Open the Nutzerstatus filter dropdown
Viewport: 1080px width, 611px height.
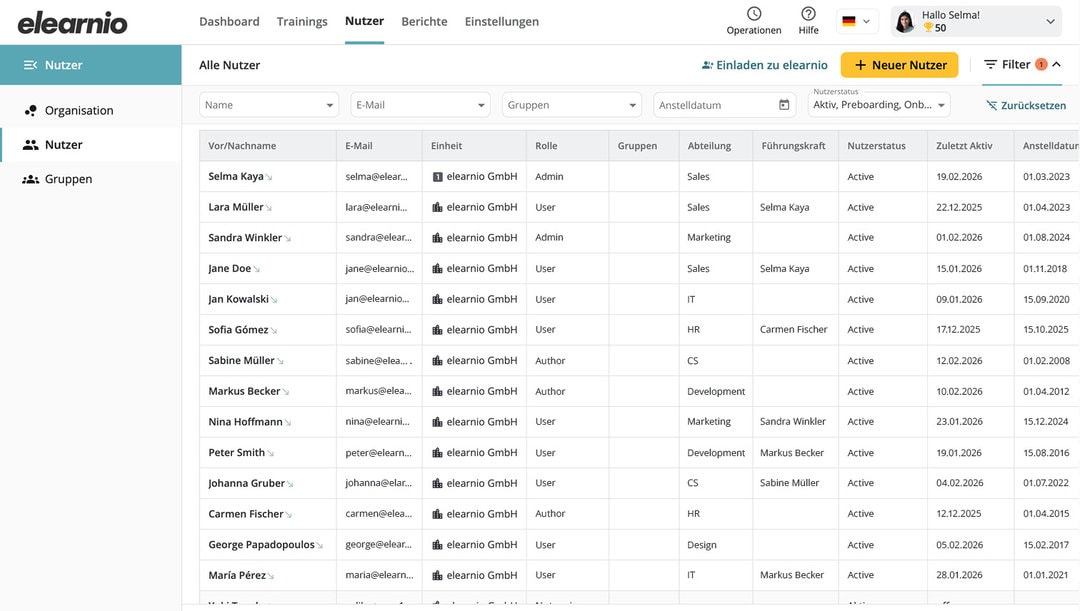coord(879,105)
